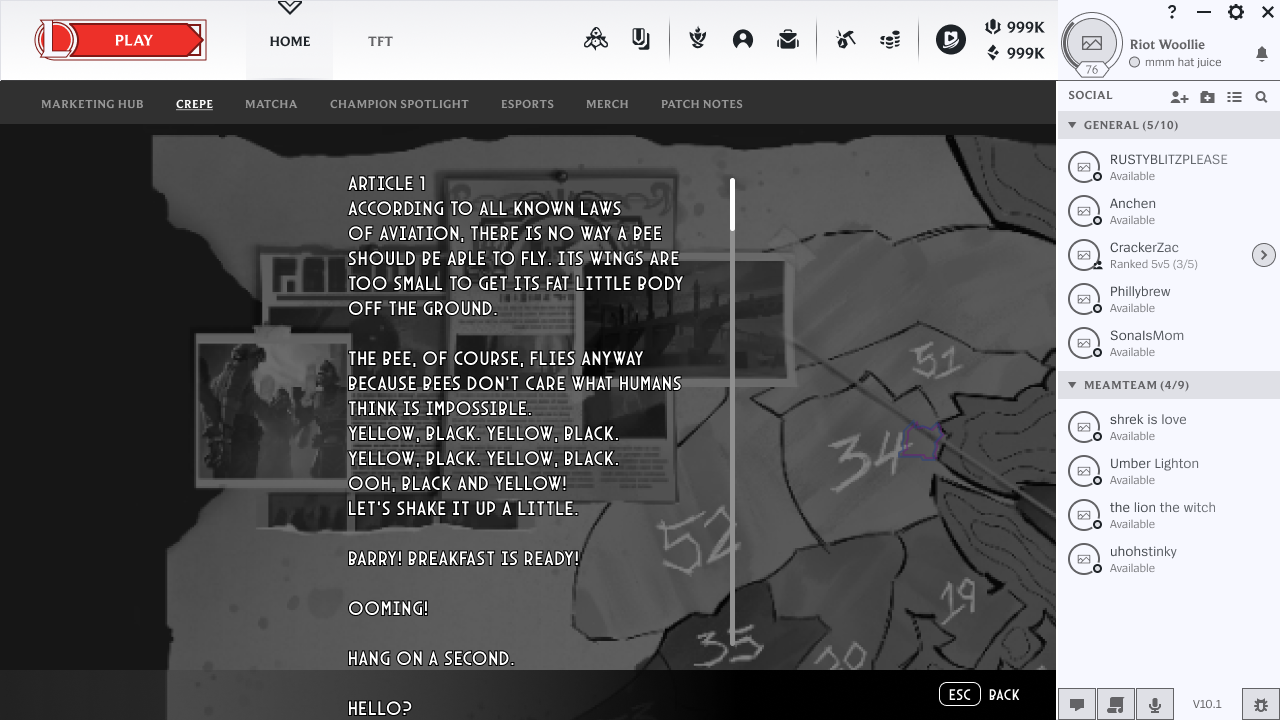
Task: Open the MATCHA sub-tab
Action: pyautogui.click(x=271, y=104)
